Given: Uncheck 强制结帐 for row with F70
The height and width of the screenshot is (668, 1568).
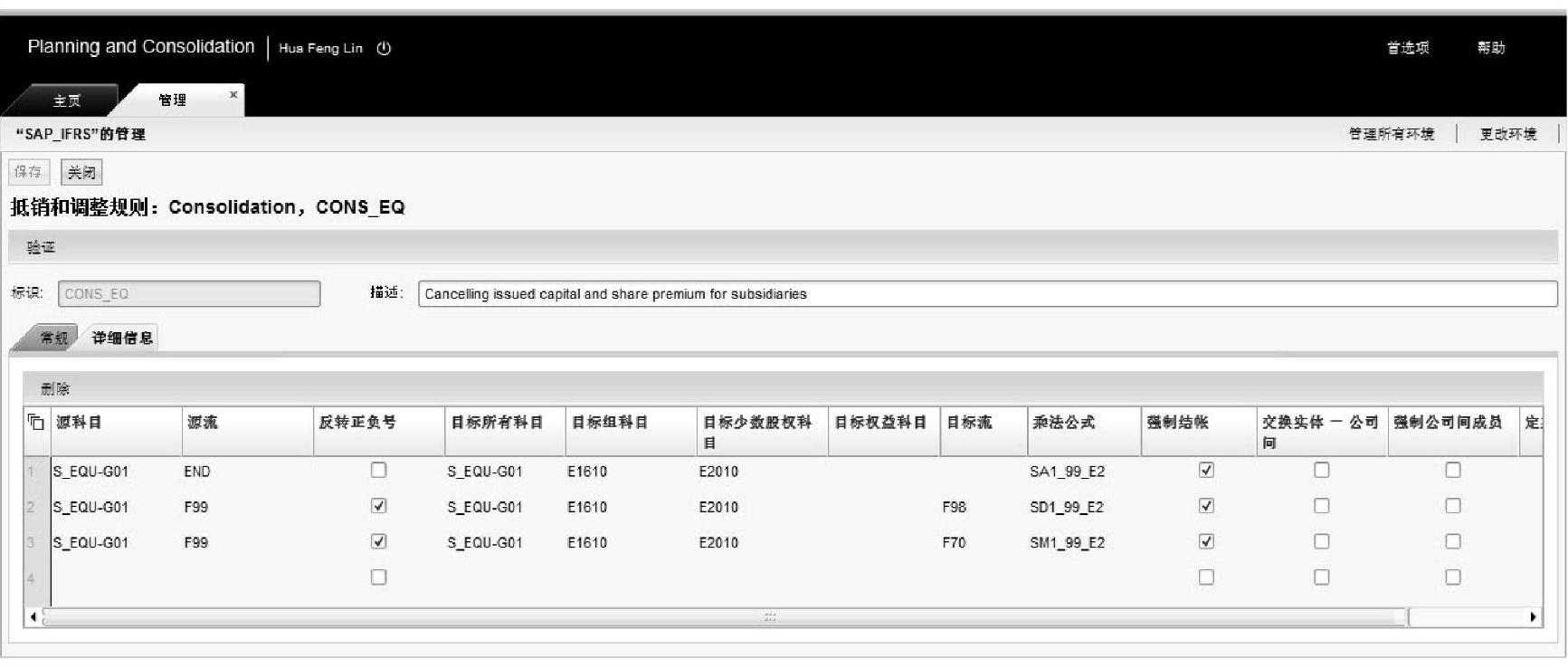Looking at the screenshot, I should point(1206,541).
